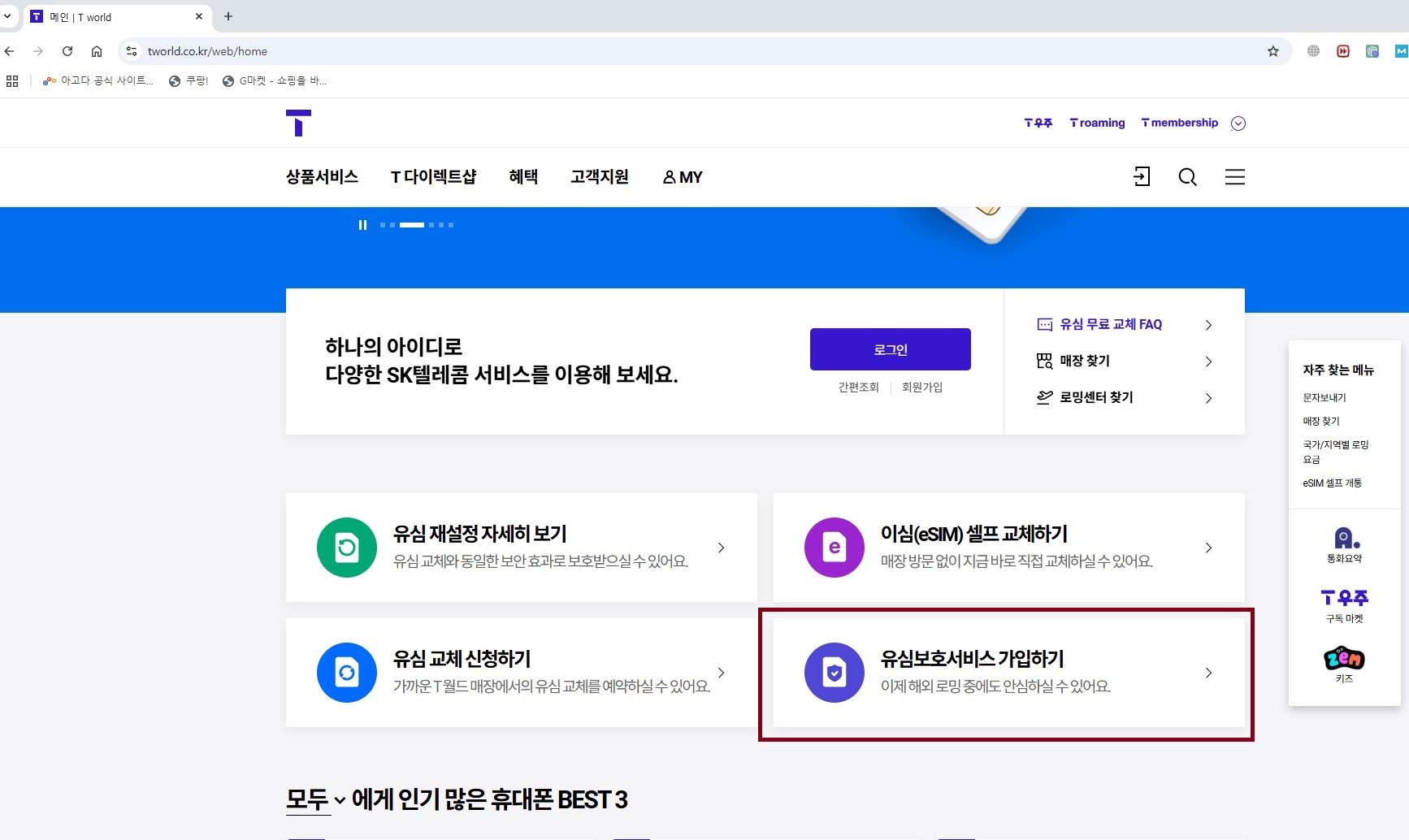
Task: Select the first banner slide dot
Action: [x=383, y=225]
